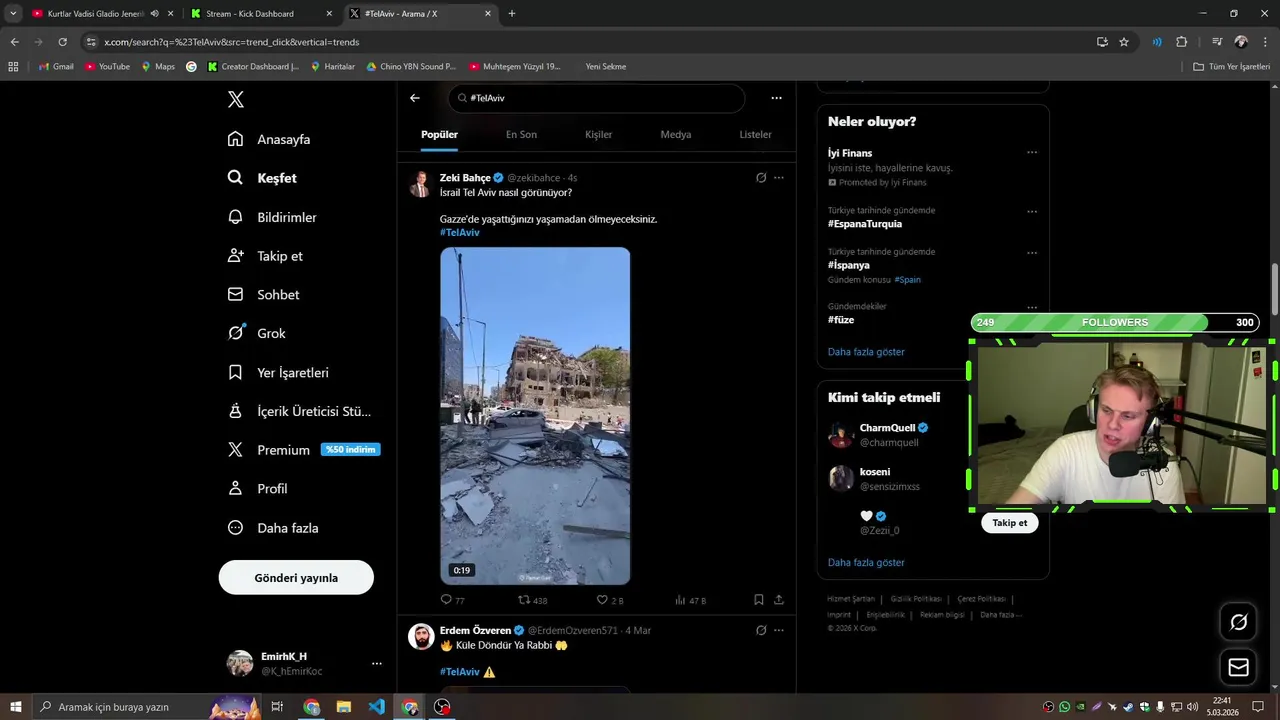
Task: Switch to the Listeler tab
Action: tap(755, 134)
